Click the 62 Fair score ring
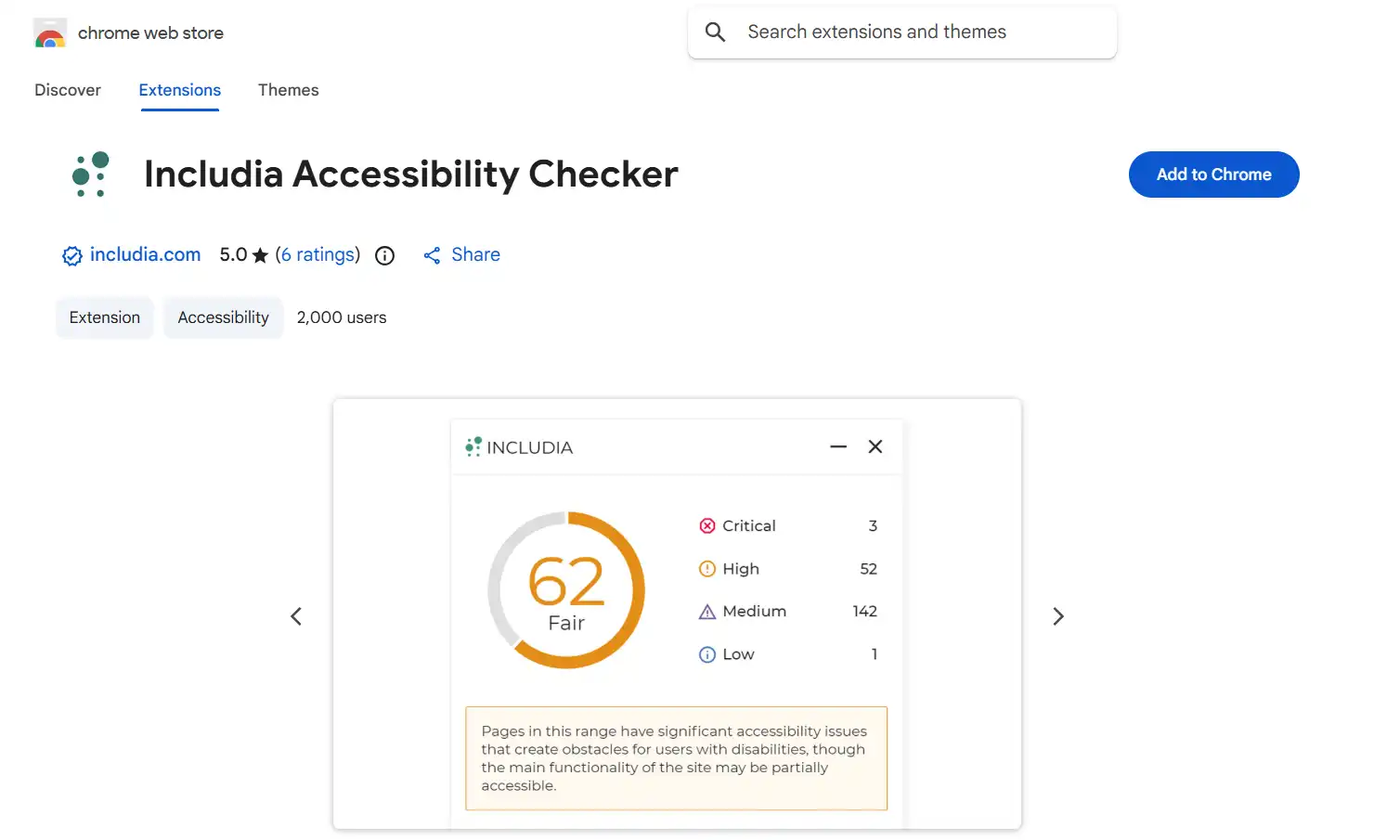This screenshot has width=1400, height=840. click(567, 590)
